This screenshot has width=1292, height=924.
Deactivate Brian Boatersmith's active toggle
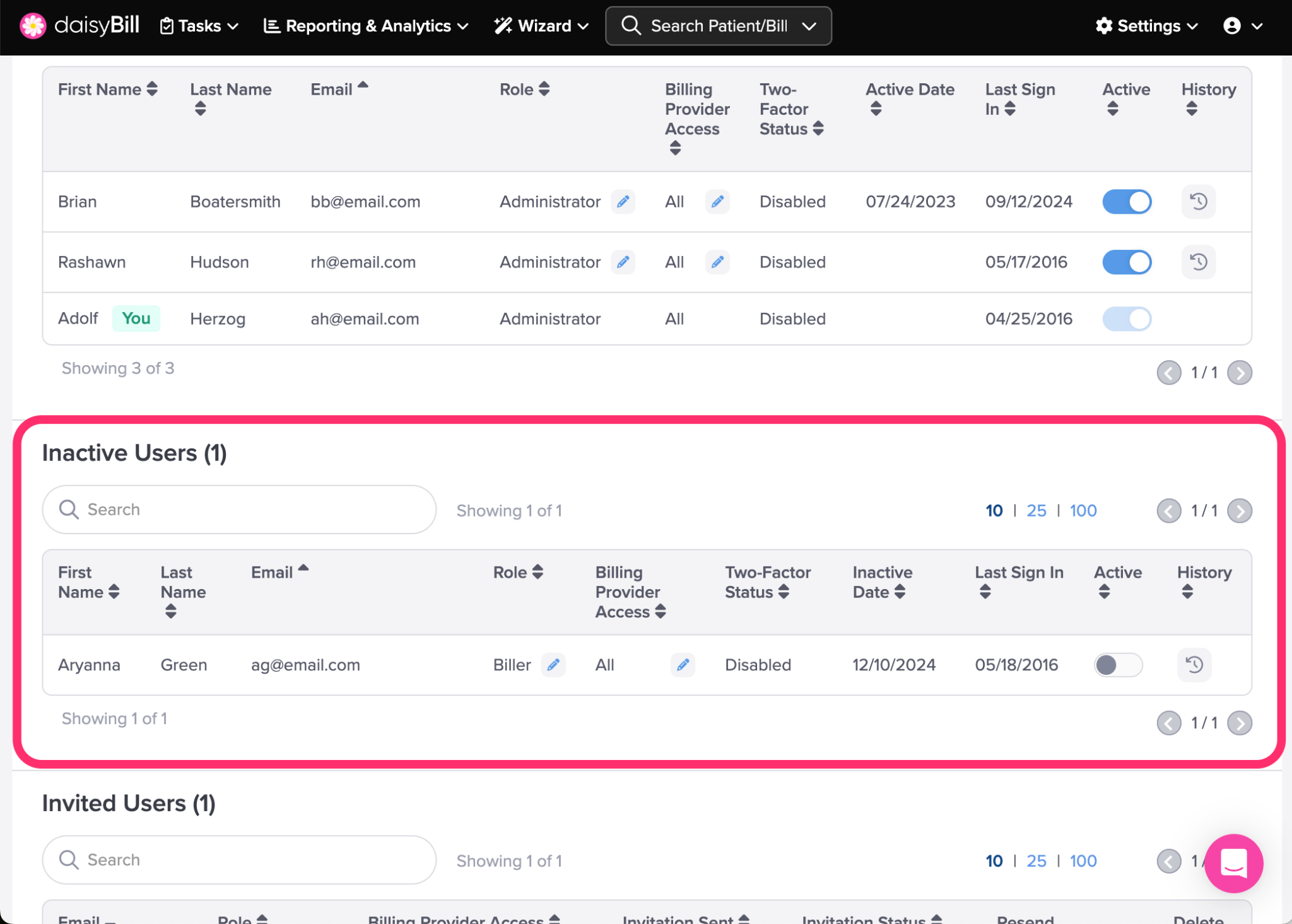[x=1127, y=202]
